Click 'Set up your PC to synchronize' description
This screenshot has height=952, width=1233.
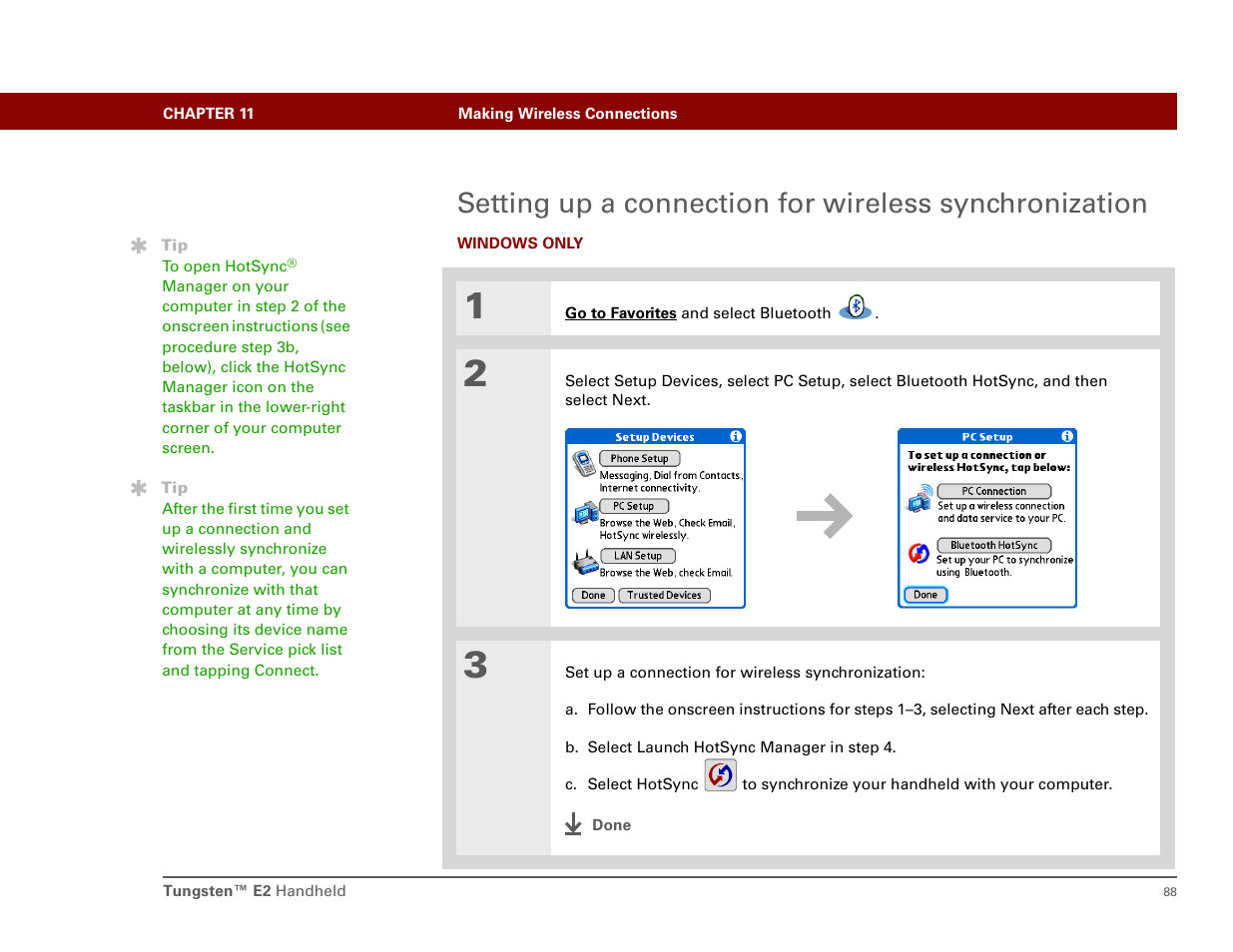[1004, 566]
